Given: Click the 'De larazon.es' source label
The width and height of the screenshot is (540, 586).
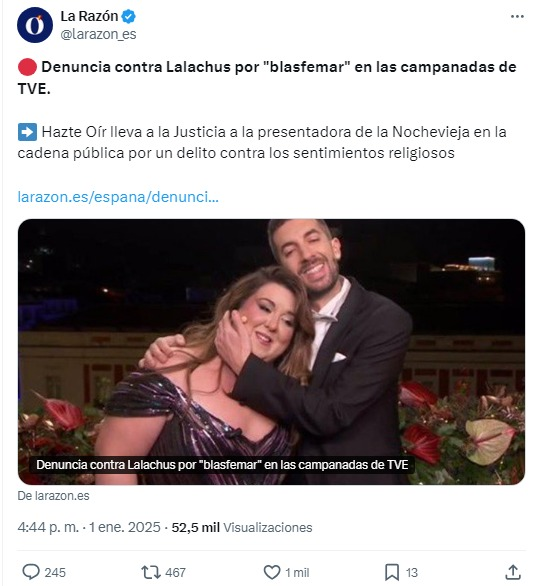Looking at the screenshot, I should pos(53,496).
